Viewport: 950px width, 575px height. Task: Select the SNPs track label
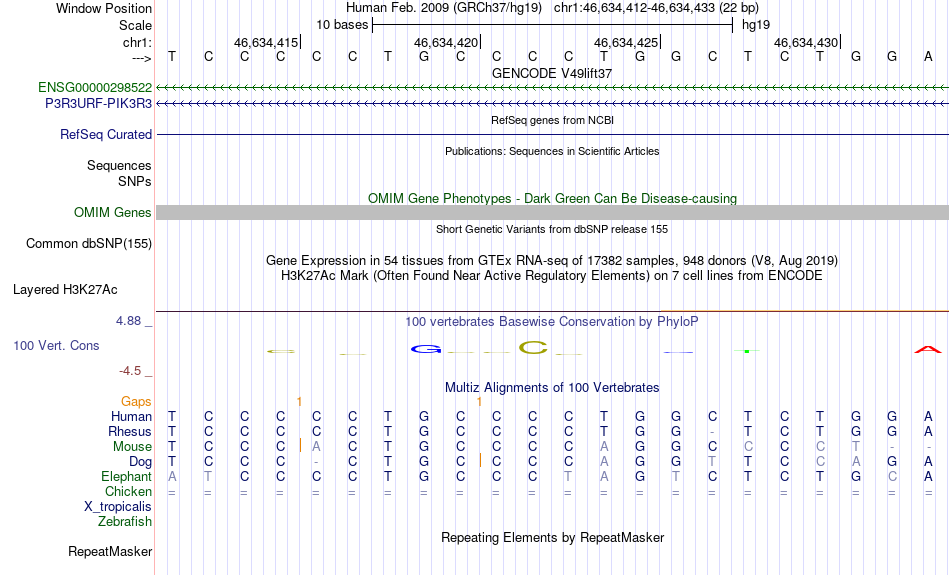(135, 181)
